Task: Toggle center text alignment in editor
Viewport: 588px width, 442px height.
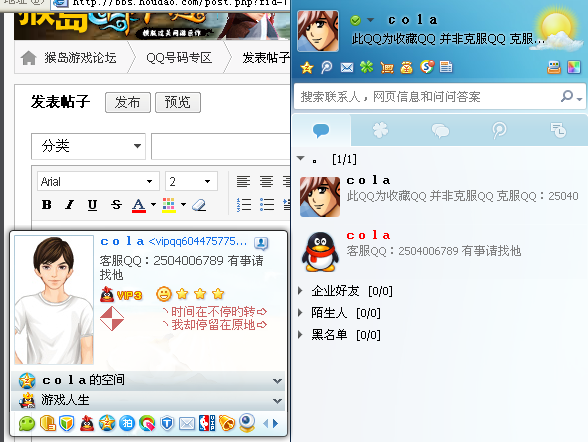Action: pos(266,181)
